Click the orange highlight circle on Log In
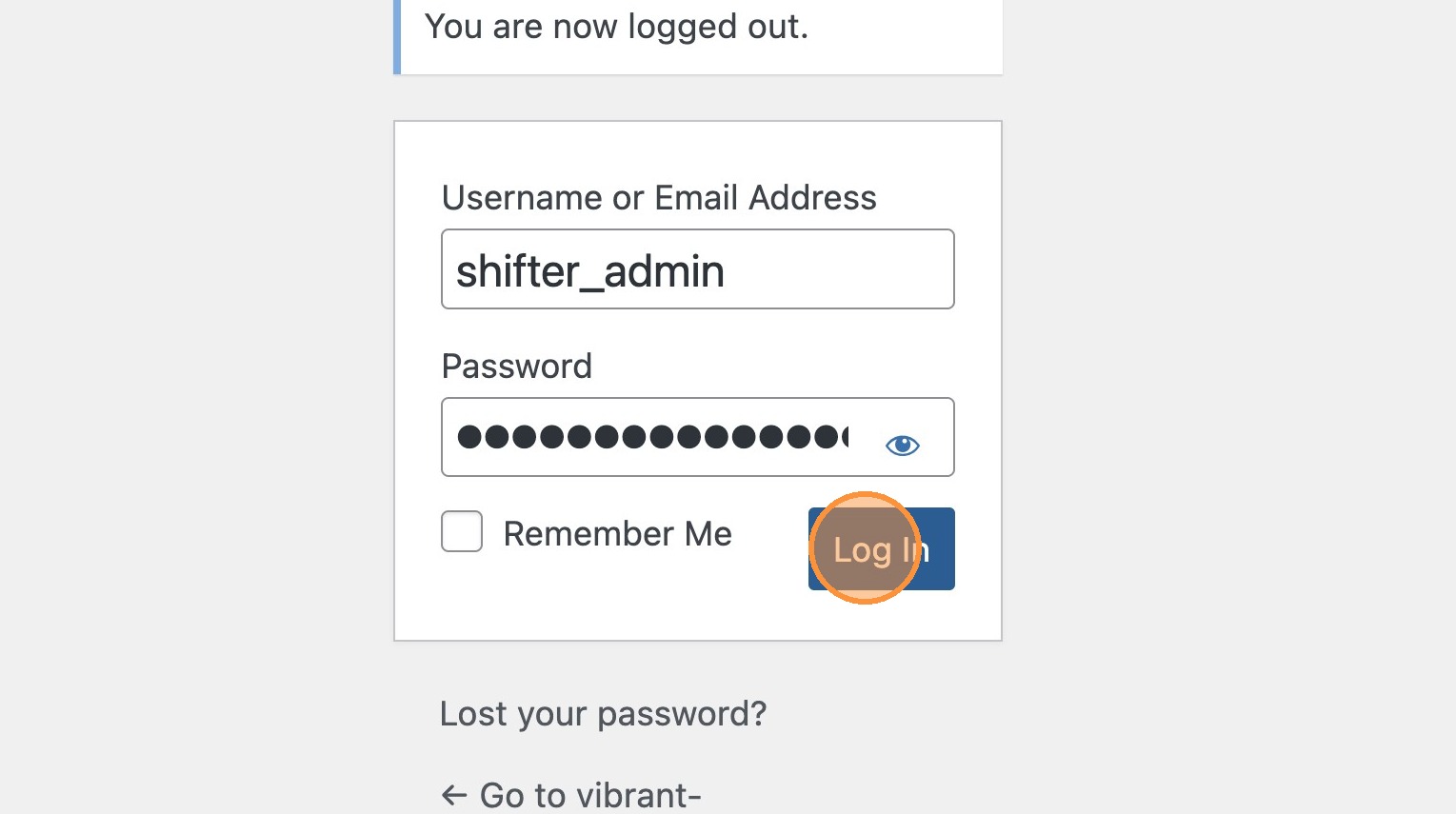Image resolution: width=1456 pixels, height=814 pixels. [865, 548]
